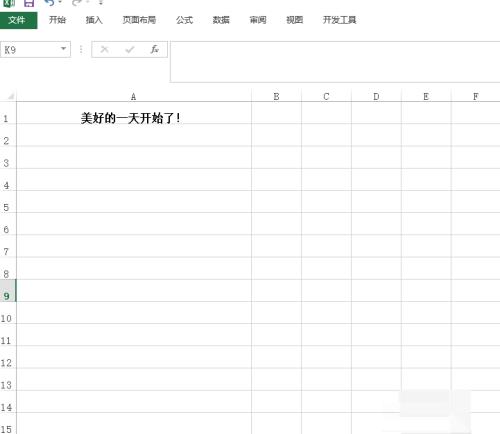The image size is (500, 434).
Task: Switch to the 公式 ribbon tab
Action: (184, 20)
